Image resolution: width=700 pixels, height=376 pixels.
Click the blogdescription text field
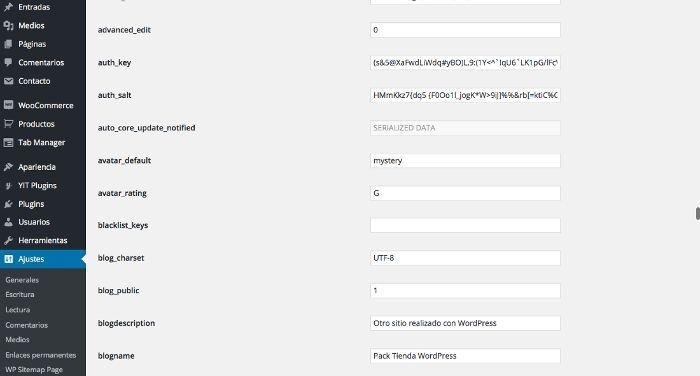pyautogui.click(x=465, y=323)
